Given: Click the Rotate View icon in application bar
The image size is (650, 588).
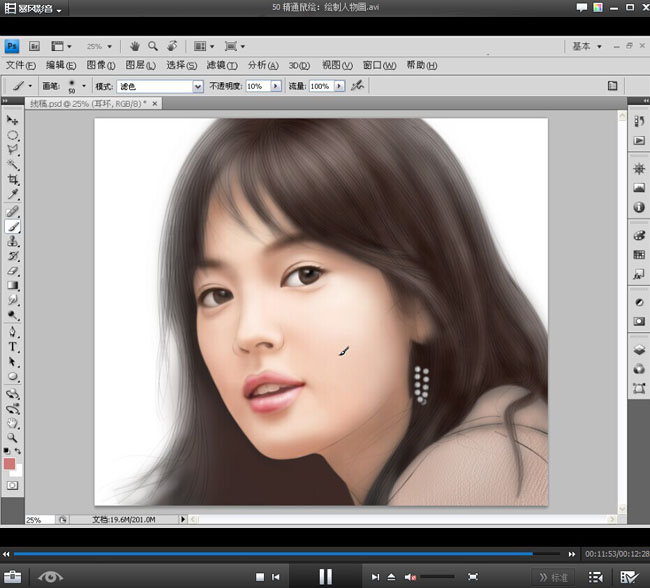Looking at the screenshot, I should [172, 46].
